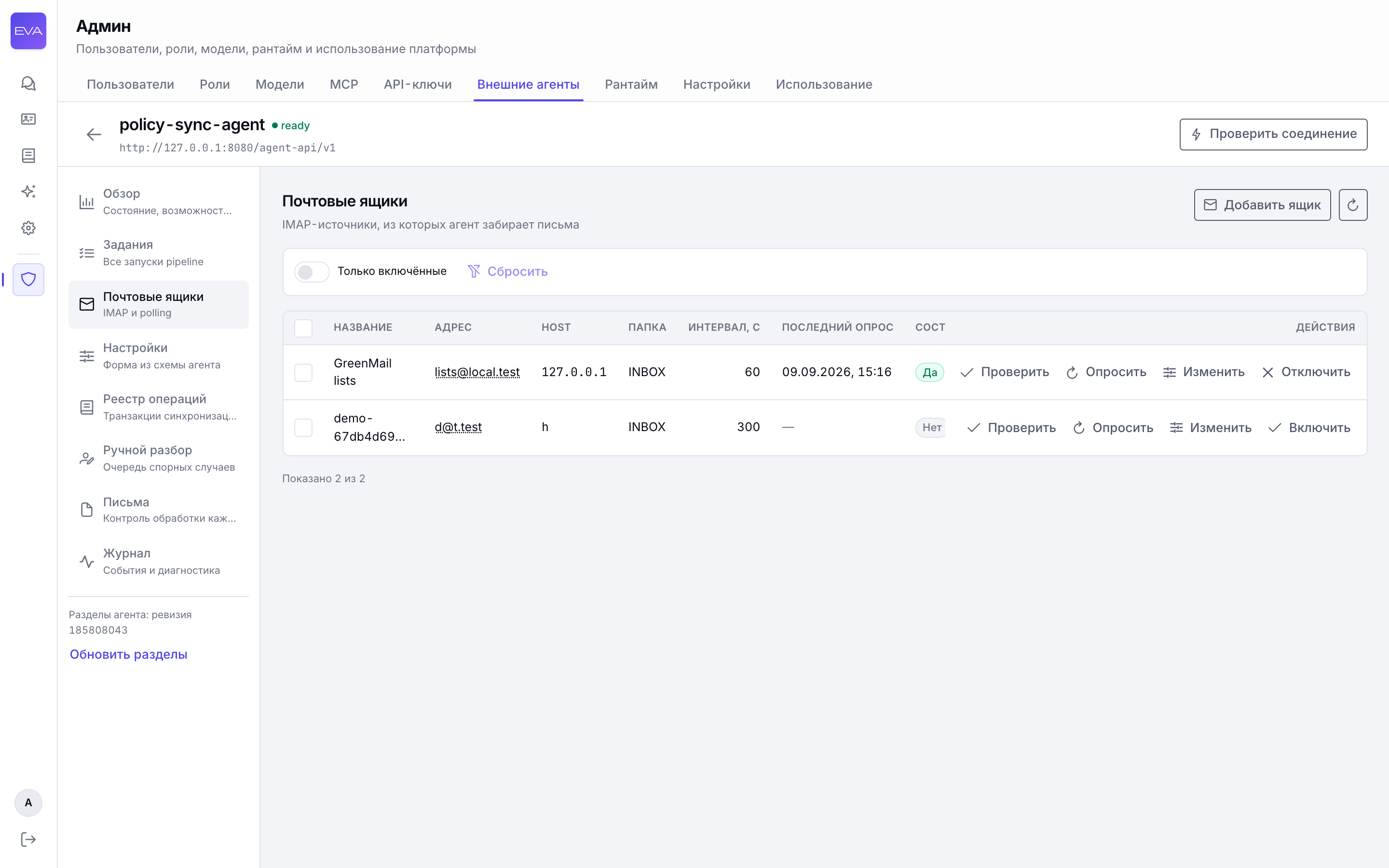Click Включить for the demo-67db4d69 mailbox
The height and width of the screenshot is (868, 1389).
[x=1309, y=428]
